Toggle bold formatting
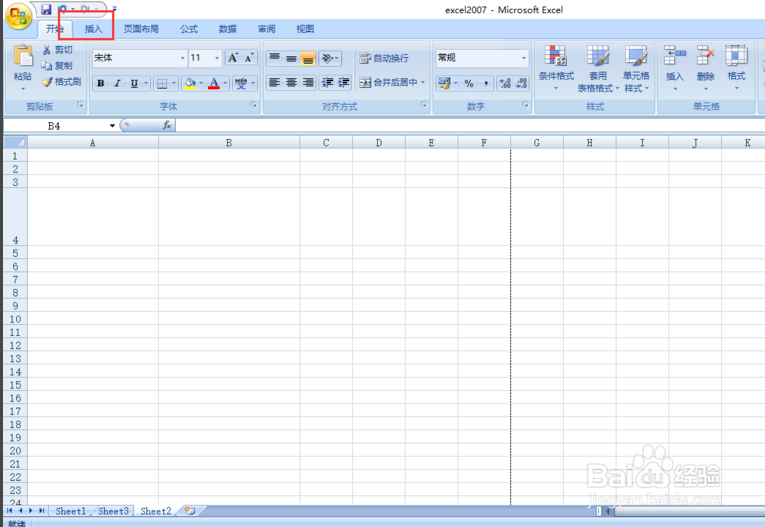This screenshot has width=765, height=527. 101,83
